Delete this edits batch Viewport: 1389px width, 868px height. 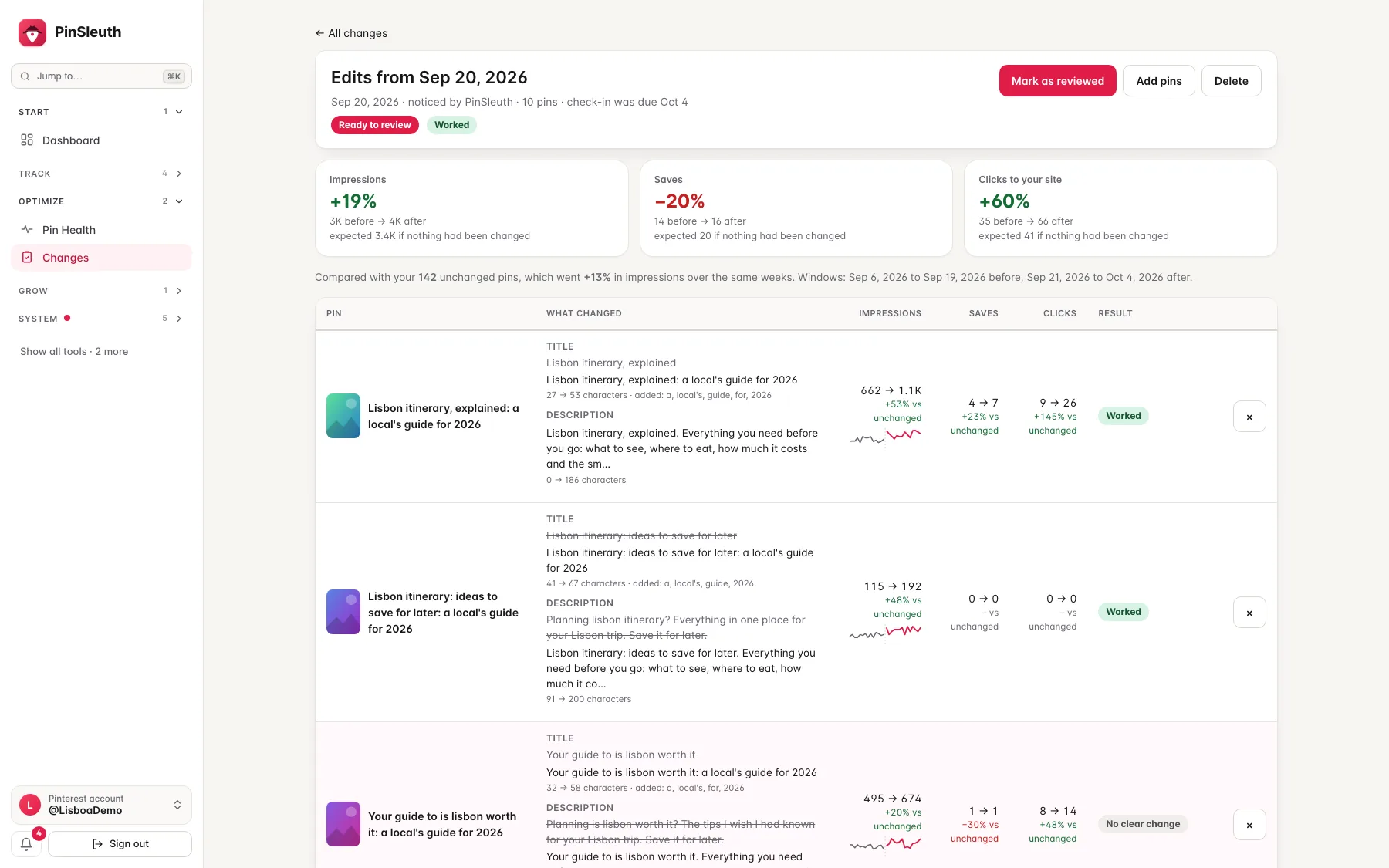1231,81
